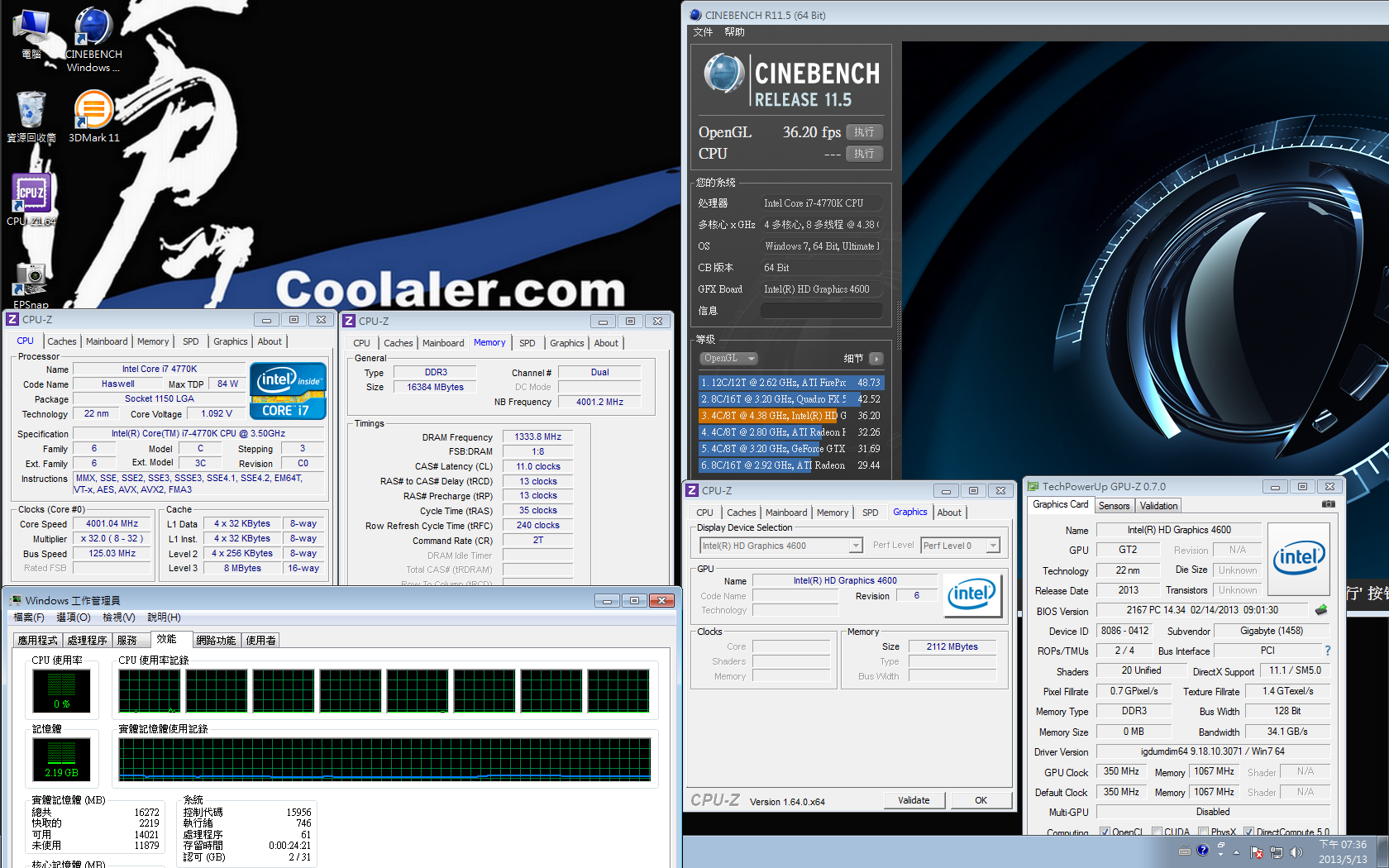Show hidden tray icons arrow
1389x868 pixels.
(x=1237, y=852)
